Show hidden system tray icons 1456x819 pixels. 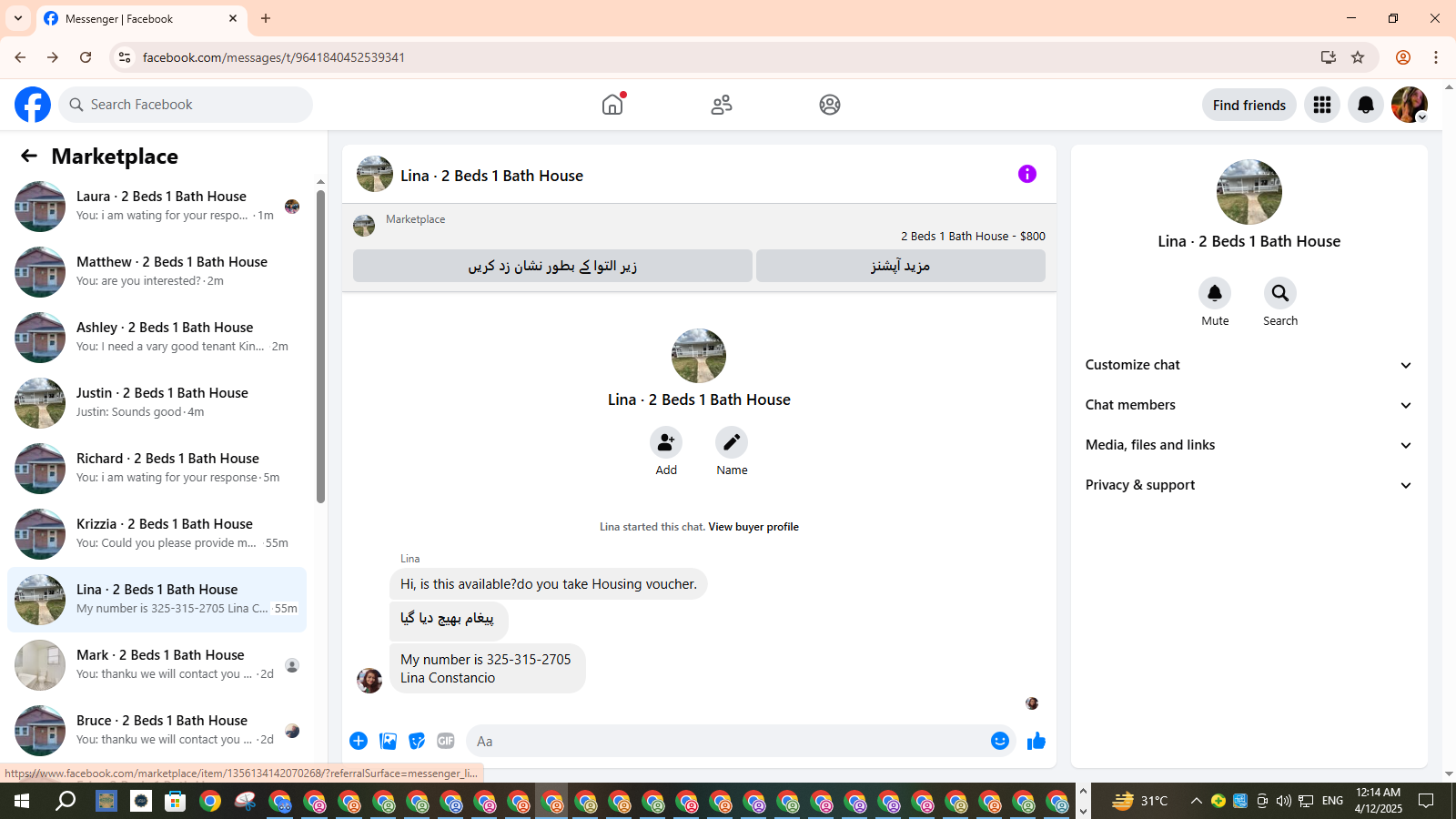click(x=1197, y=801)
